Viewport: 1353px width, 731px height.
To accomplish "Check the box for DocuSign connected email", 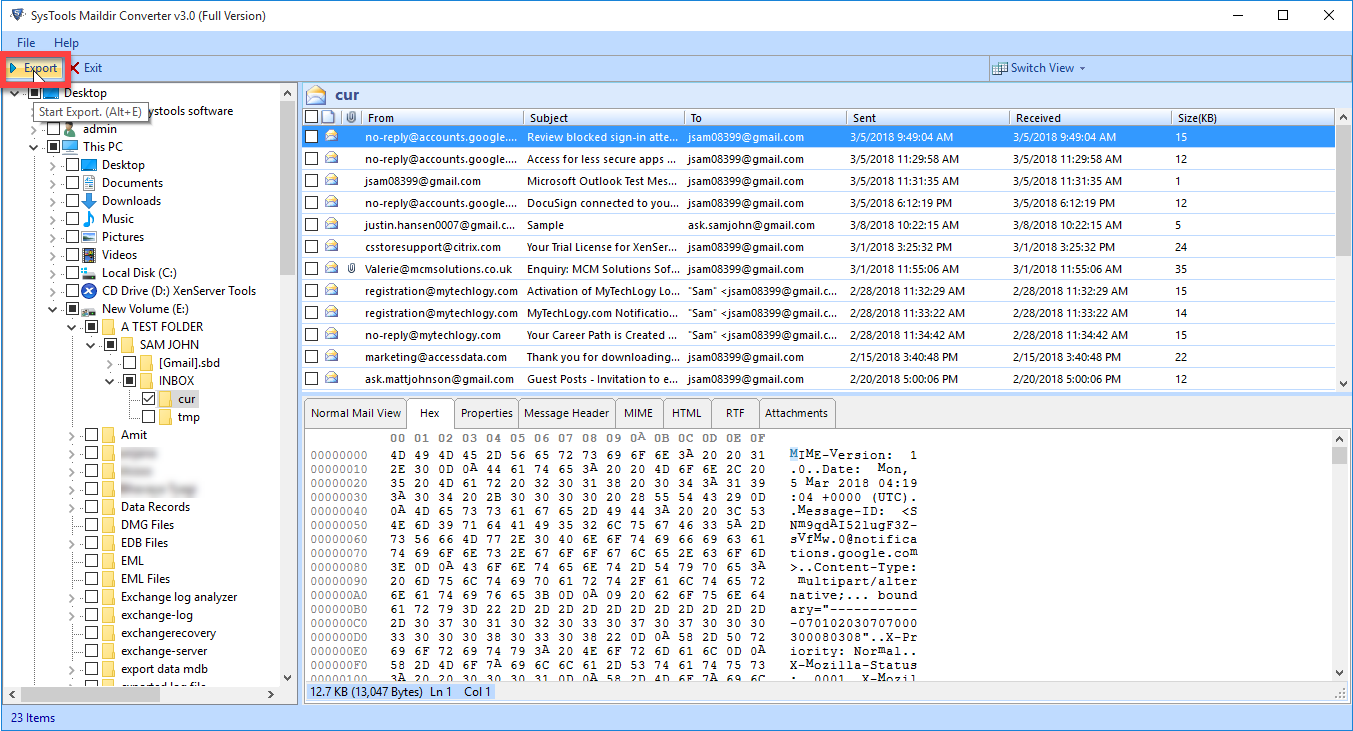I will click(312, 202).
